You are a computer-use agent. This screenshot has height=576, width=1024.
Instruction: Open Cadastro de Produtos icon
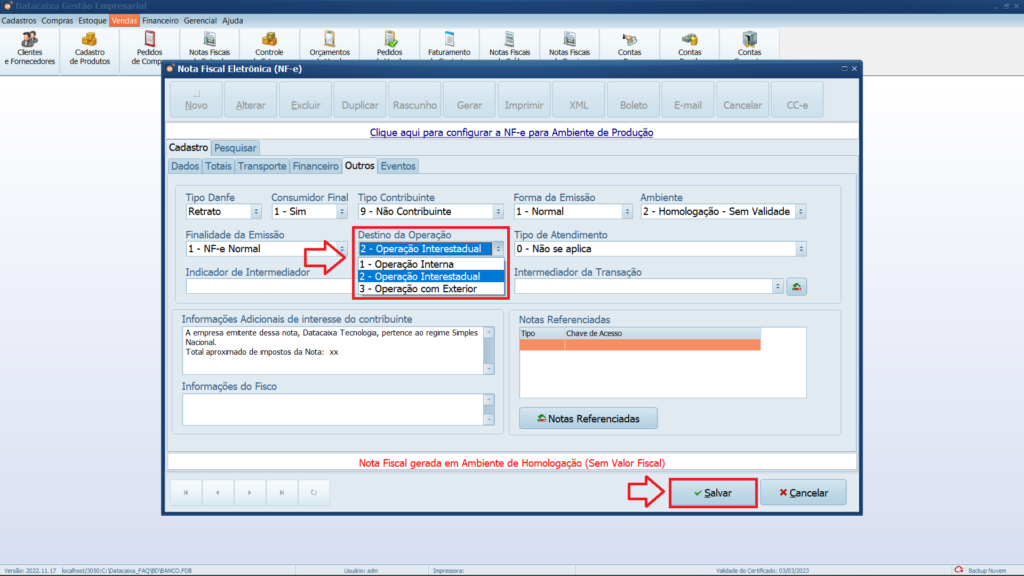(90, 46)
